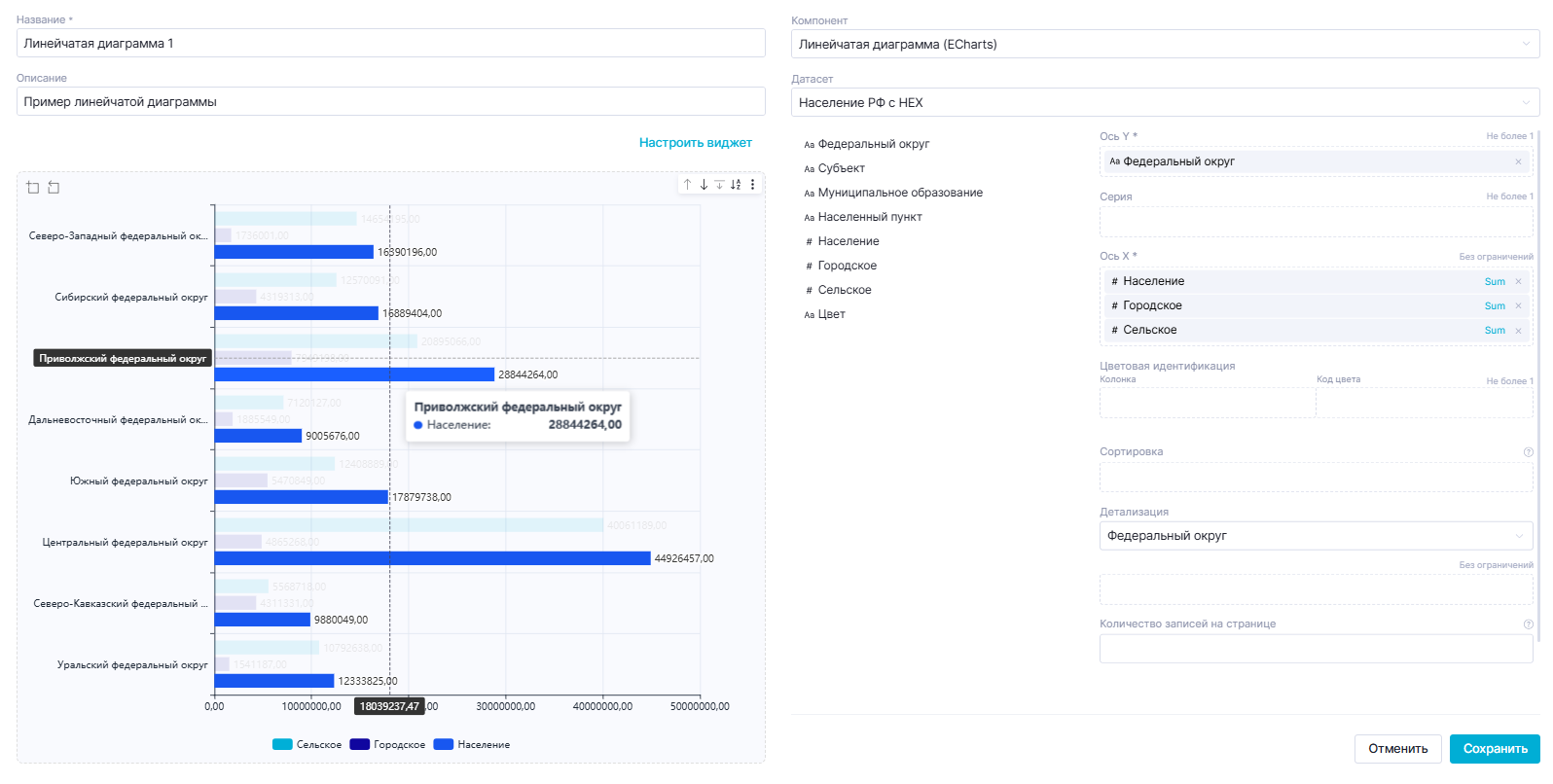Expand the Датасет dropdown
This screenshot has height=784, width=1553.
(x=1165, y=103)
